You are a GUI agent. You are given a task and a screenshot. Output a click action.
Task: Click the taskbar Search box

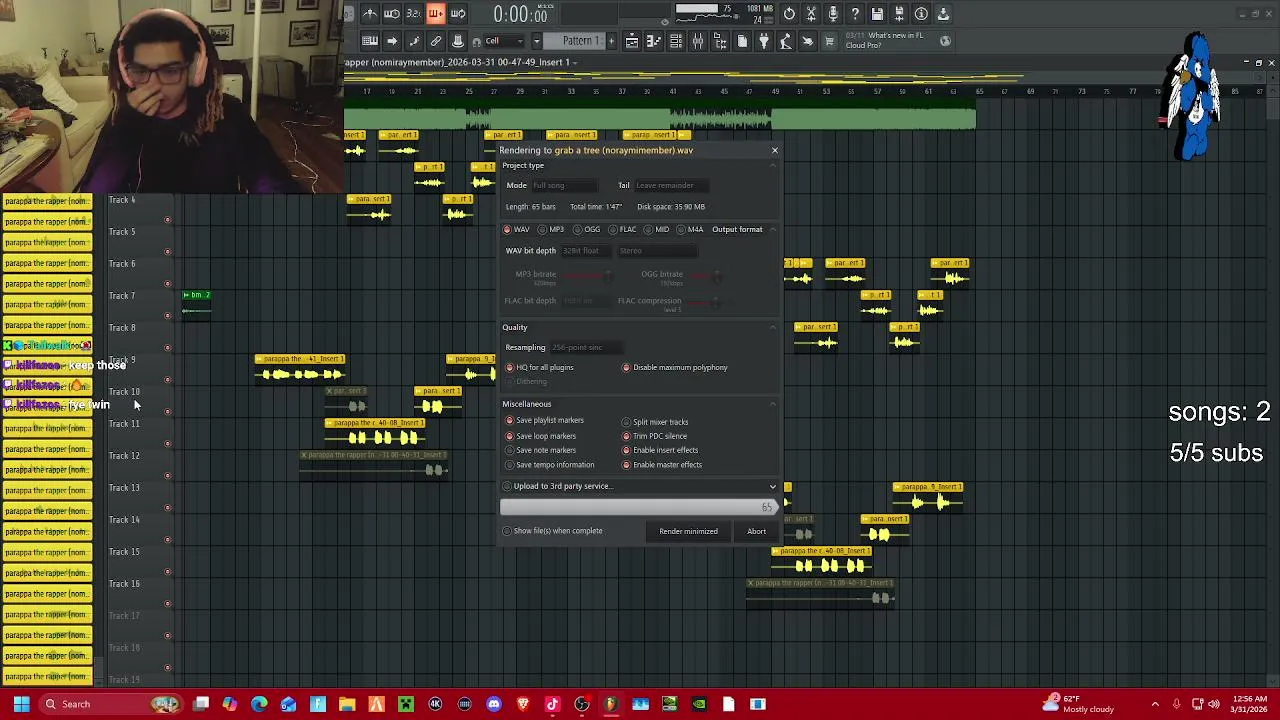click(x=110, y=704)
